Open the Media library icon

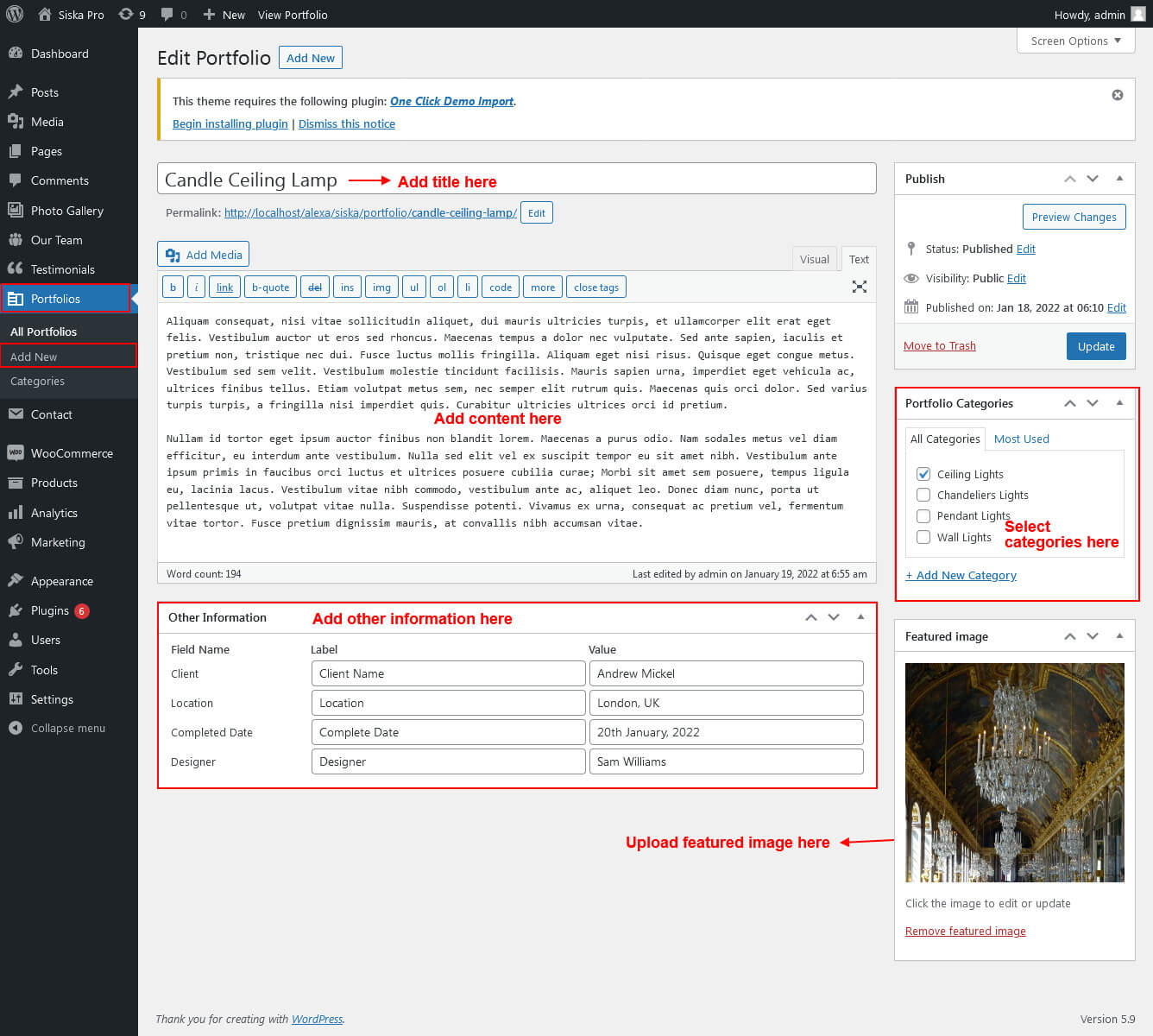coord(16,121)
